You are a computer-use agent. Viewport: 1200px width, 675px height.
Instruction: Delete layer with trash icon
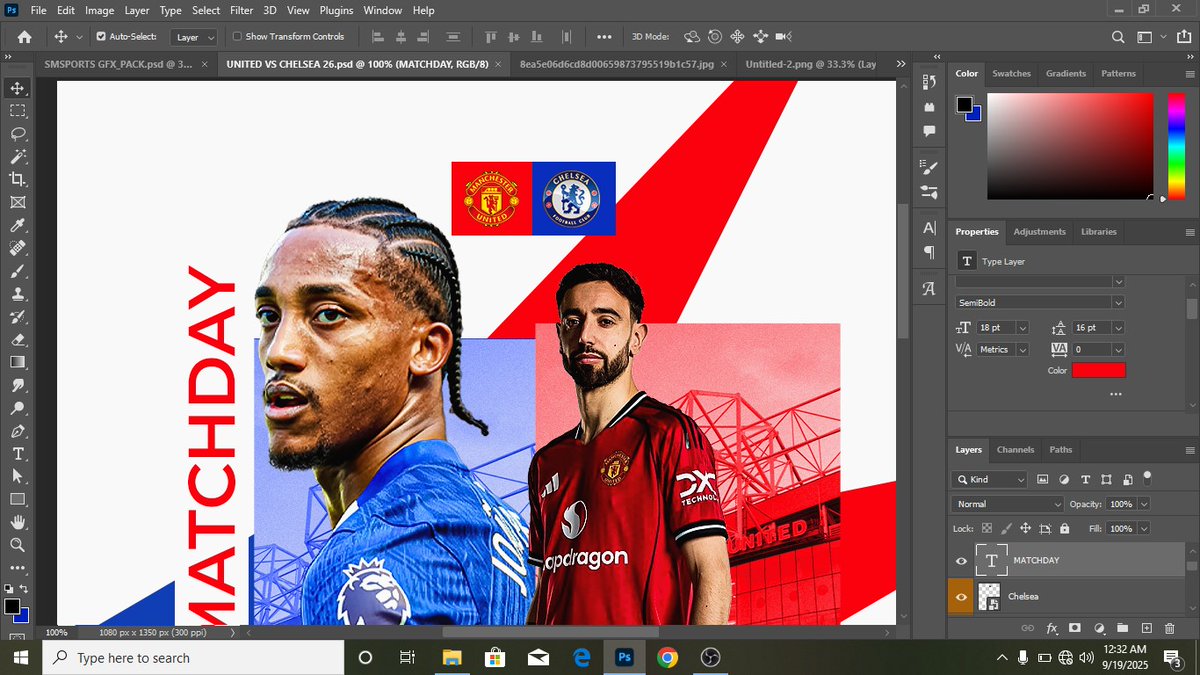coord(1169,628)
